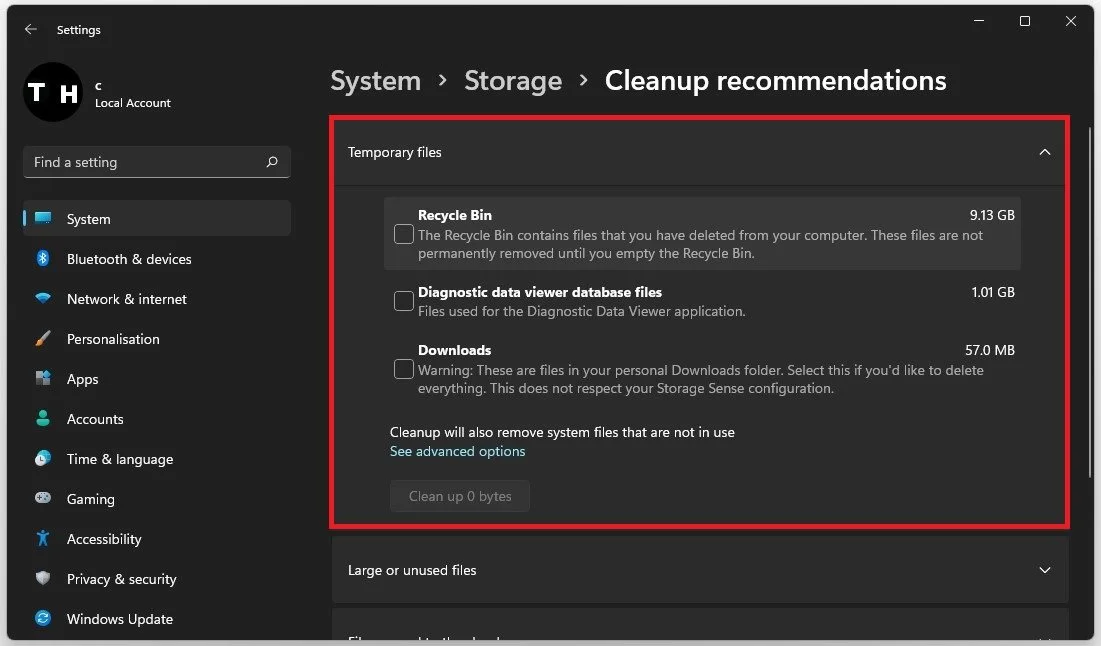1101x646 pixels.
Task: Click the Privacy & security shield icon
Action: pos(43,578)
